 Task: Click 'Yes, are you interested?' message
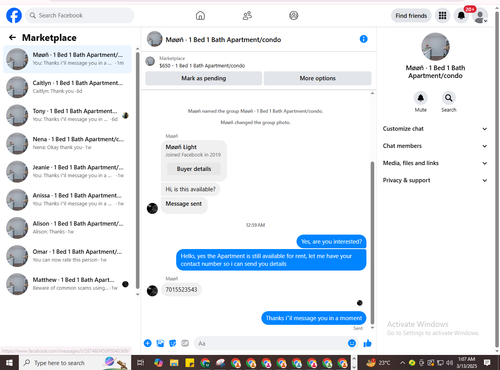[x=331, y=242]
